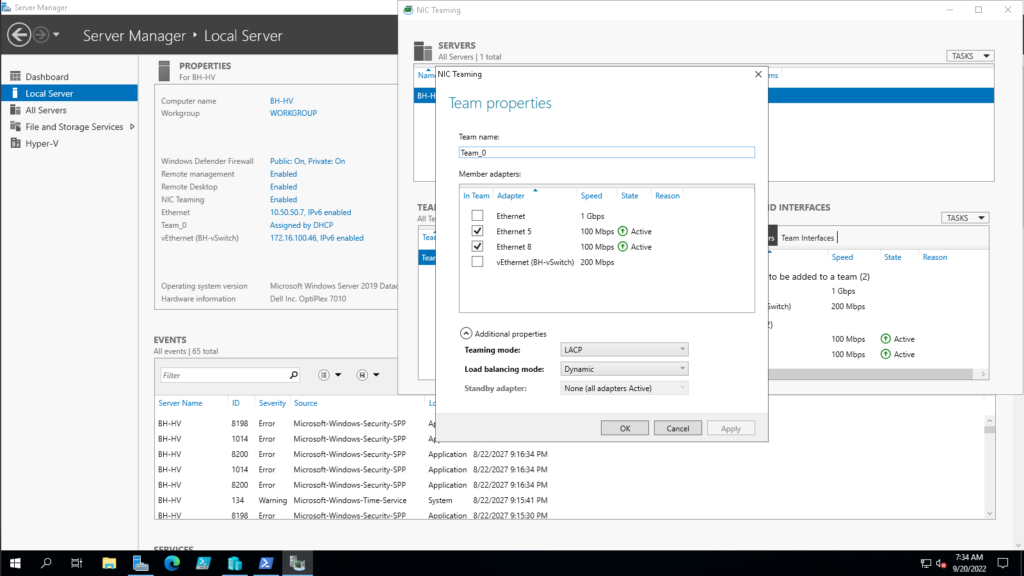Click the Ethernet 5 Active state icon
Screen dimensions: 1024x576
click(x=622, y=231)
